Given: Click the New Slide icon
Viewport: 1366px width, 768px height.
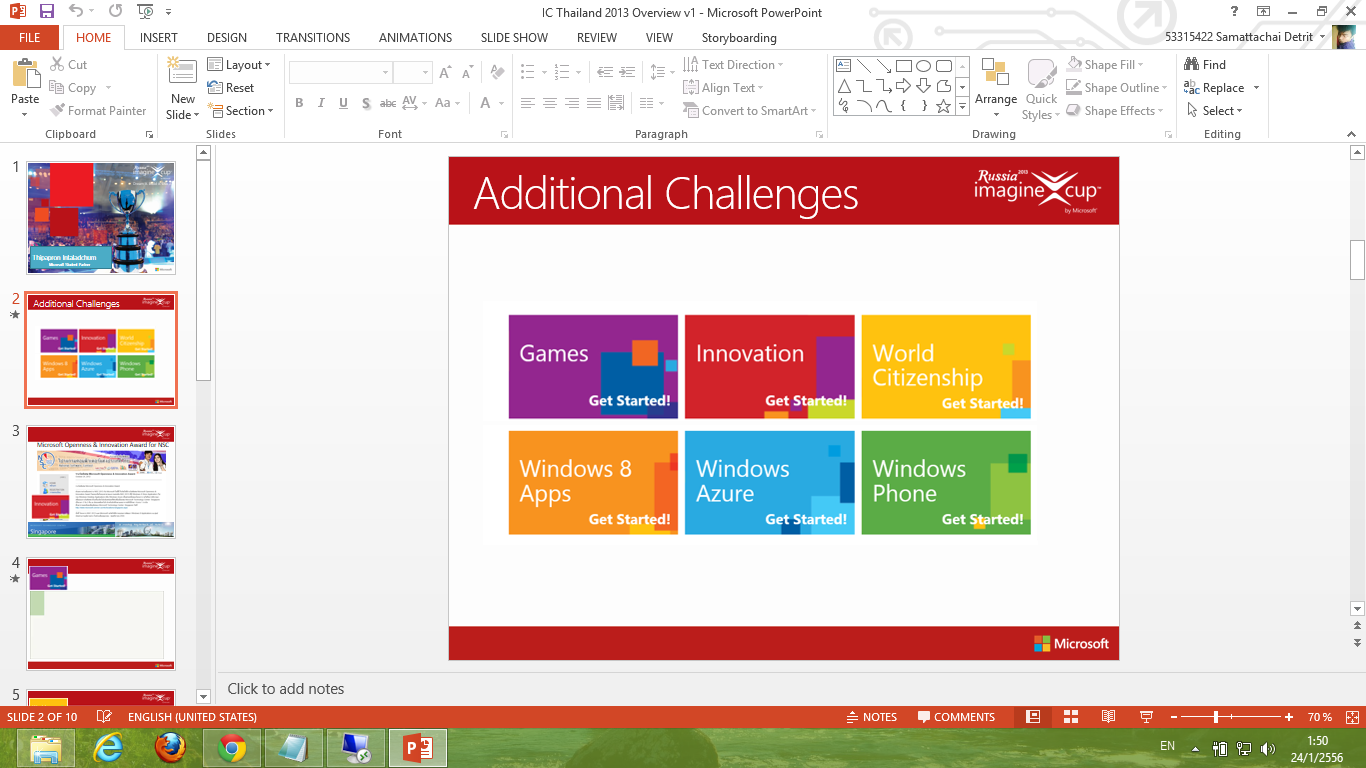Looking at the screenshot, I should click(182, 72).
